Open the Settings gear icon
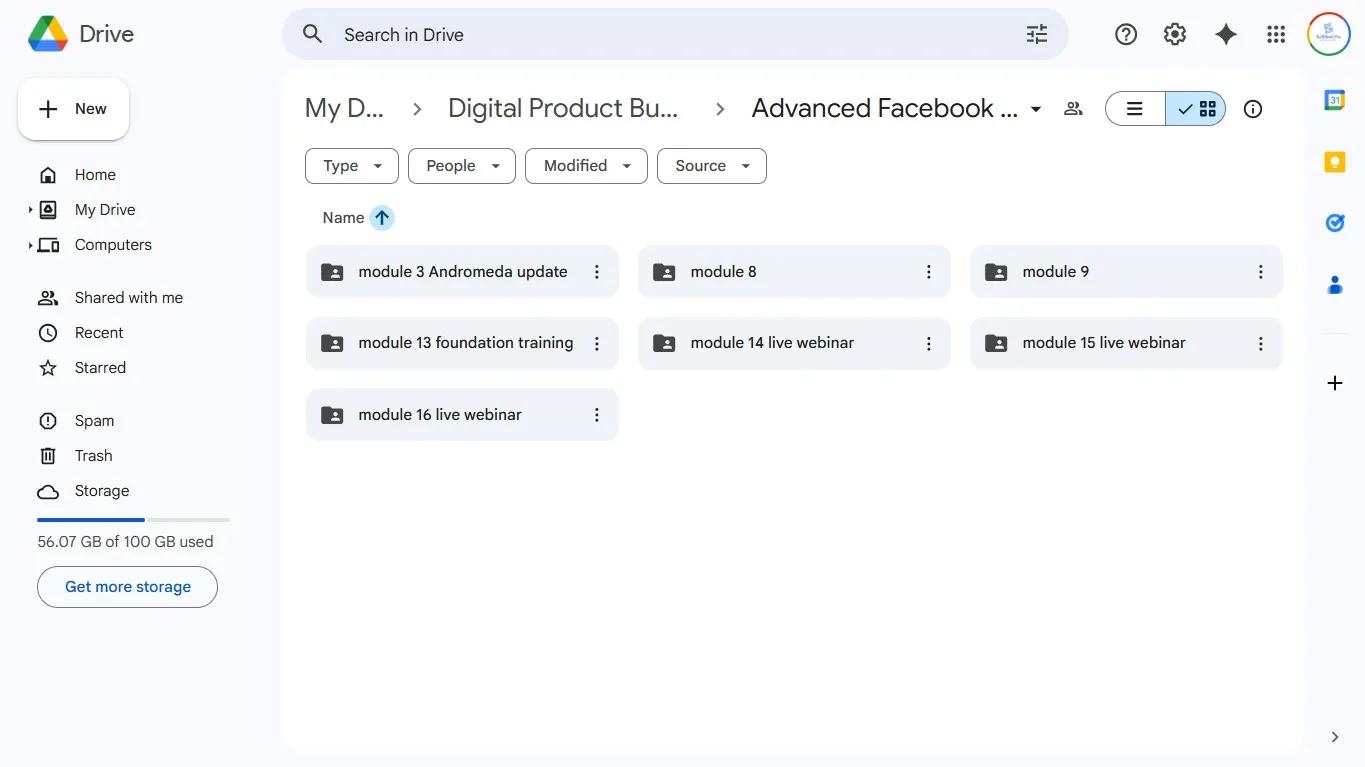Screen dimensions: 1365x767 pyautogui.click(x=1175, y=35)
